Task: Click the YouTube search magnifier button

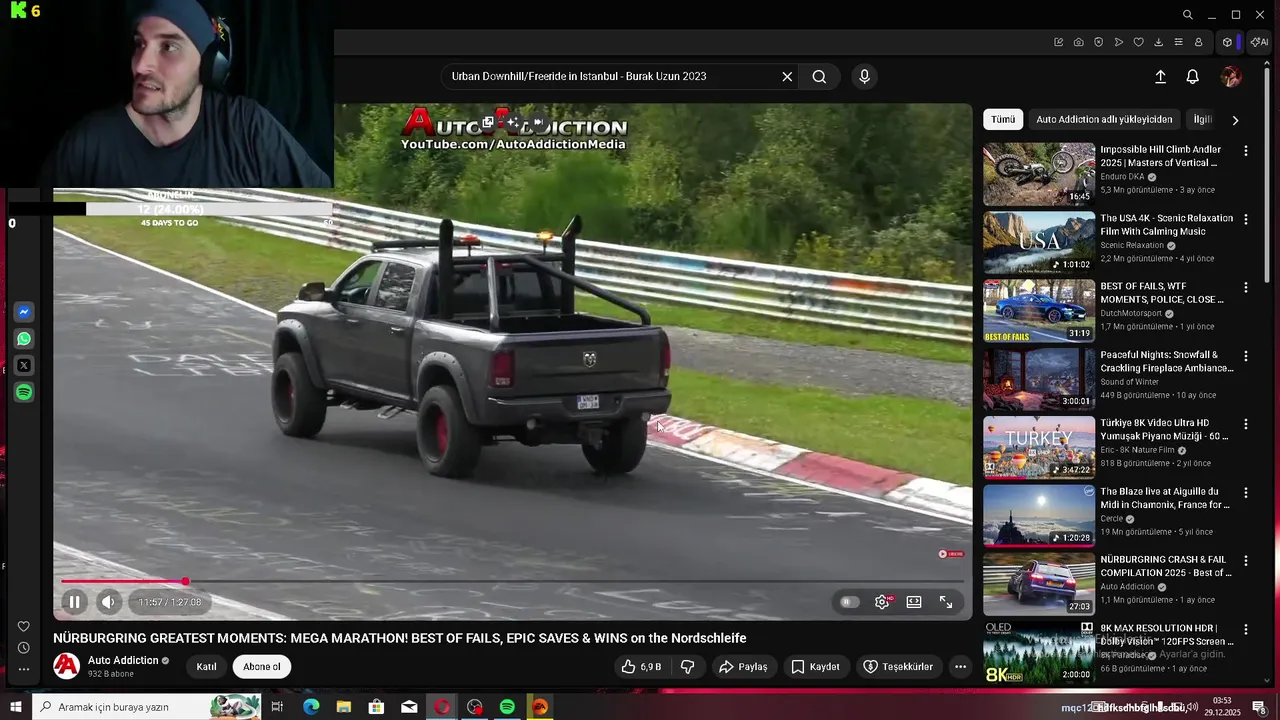Action: (819, 76)
